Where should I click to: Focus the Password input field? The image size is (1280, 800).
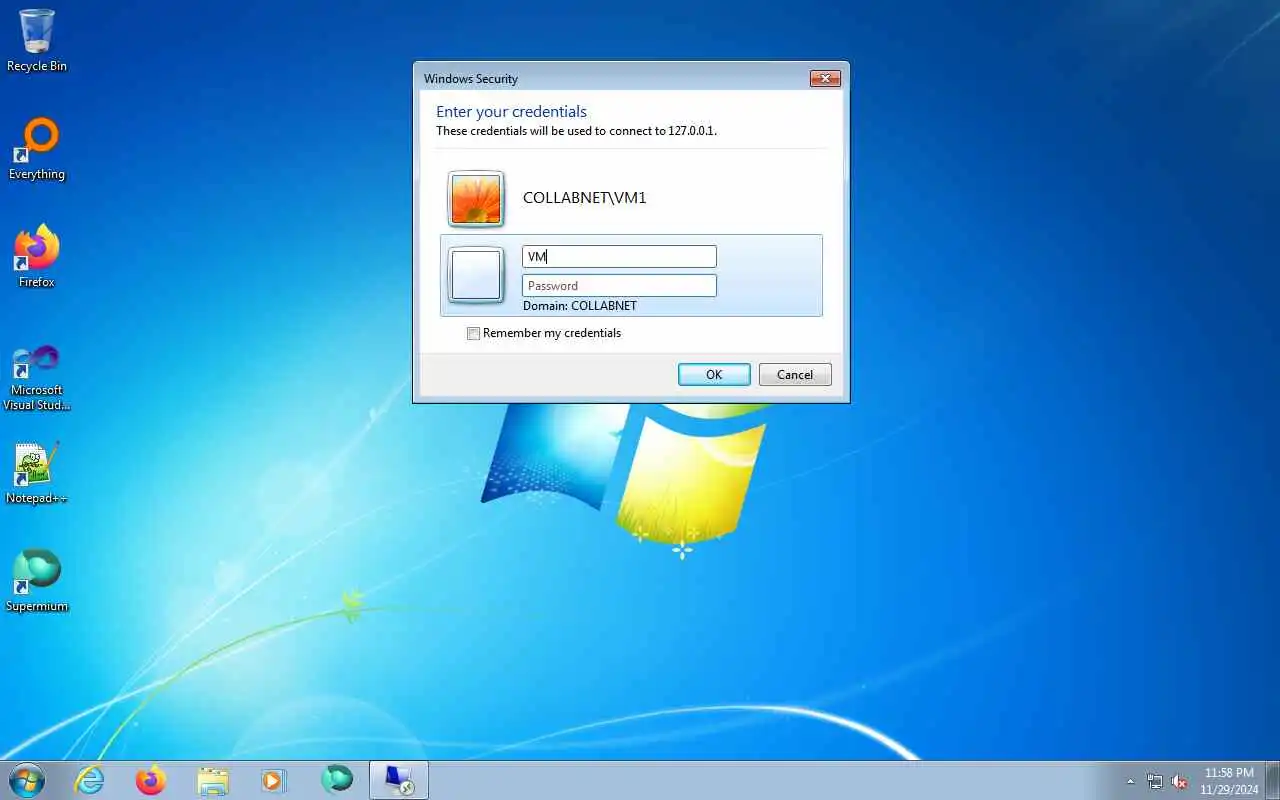tap(619, 286)
